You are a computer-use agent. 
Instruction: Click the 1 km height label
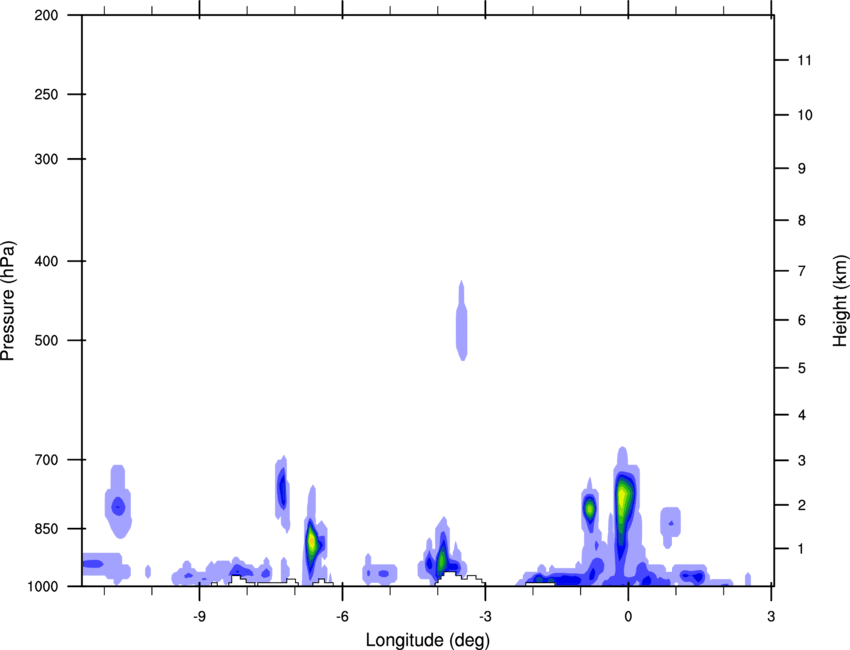tap(801, 549)
